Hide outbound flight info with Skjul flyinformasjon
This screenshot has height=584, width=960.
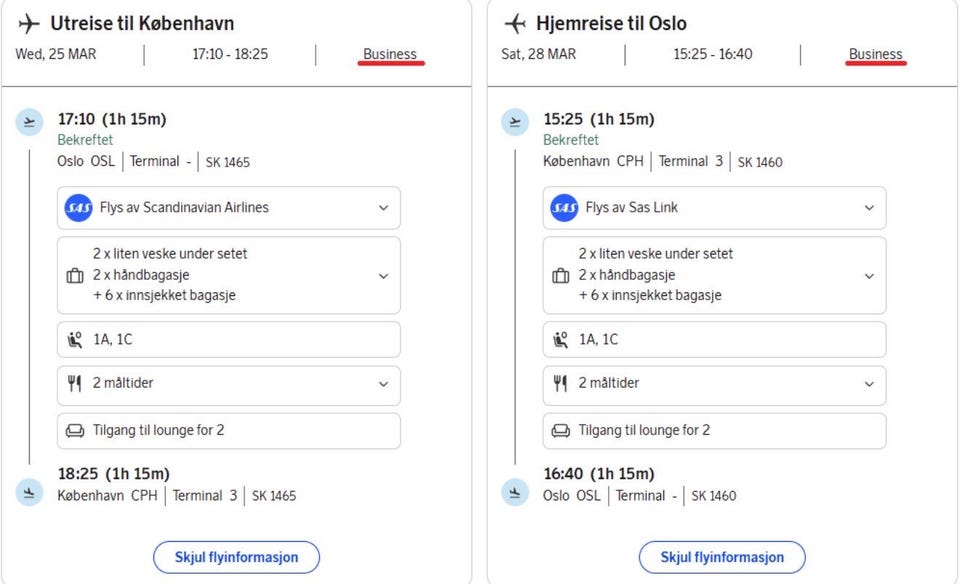tap(236, 557)
